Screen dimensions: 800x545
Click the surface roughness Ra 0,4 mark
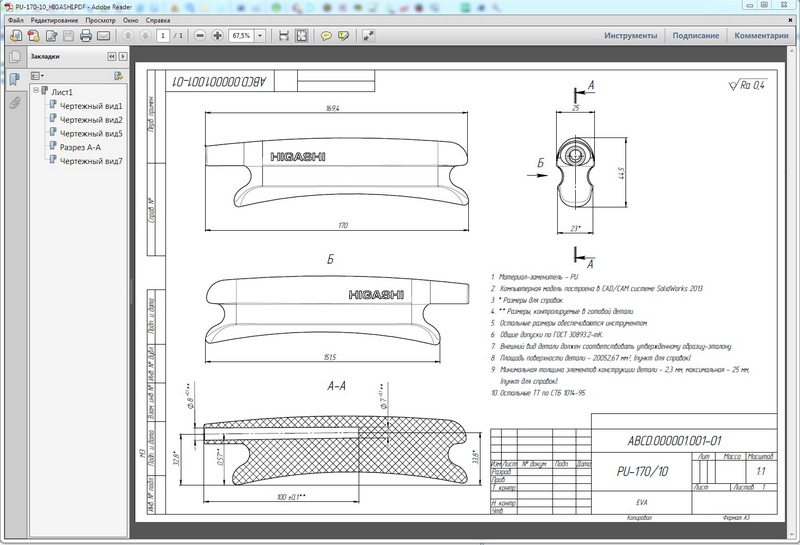pyautogui.click(x=748, y=85)
